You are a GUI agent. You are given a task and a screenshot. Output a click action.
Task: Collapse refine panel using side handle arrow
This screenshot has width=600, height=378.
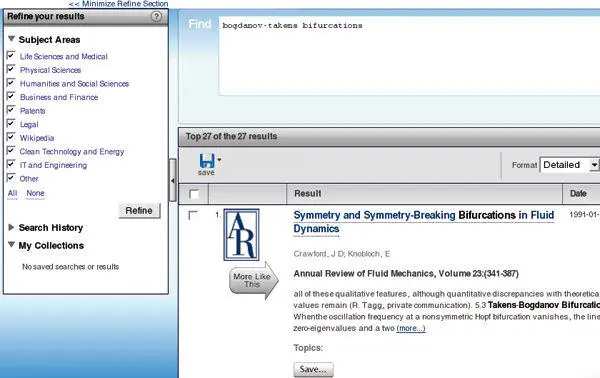[x=173, y=180]
